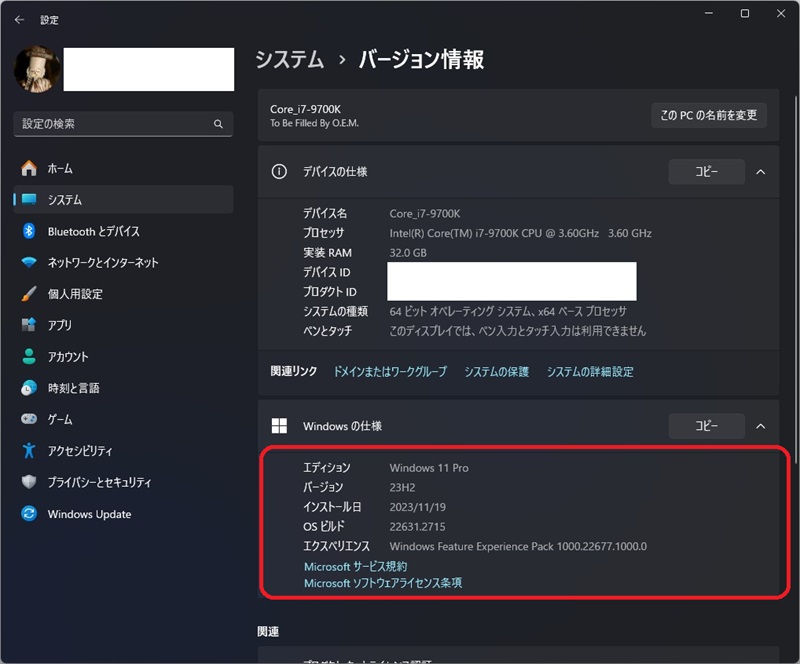Click the network Wi-Fi icon

tap(29, 262)
